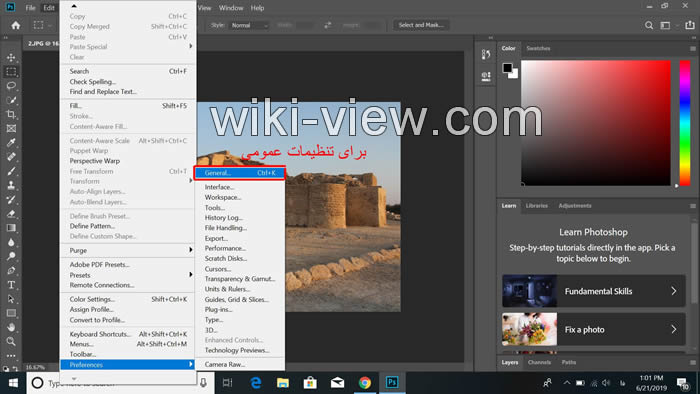
Task: Select the Blur tool
Action: click(x=11, y=242)
